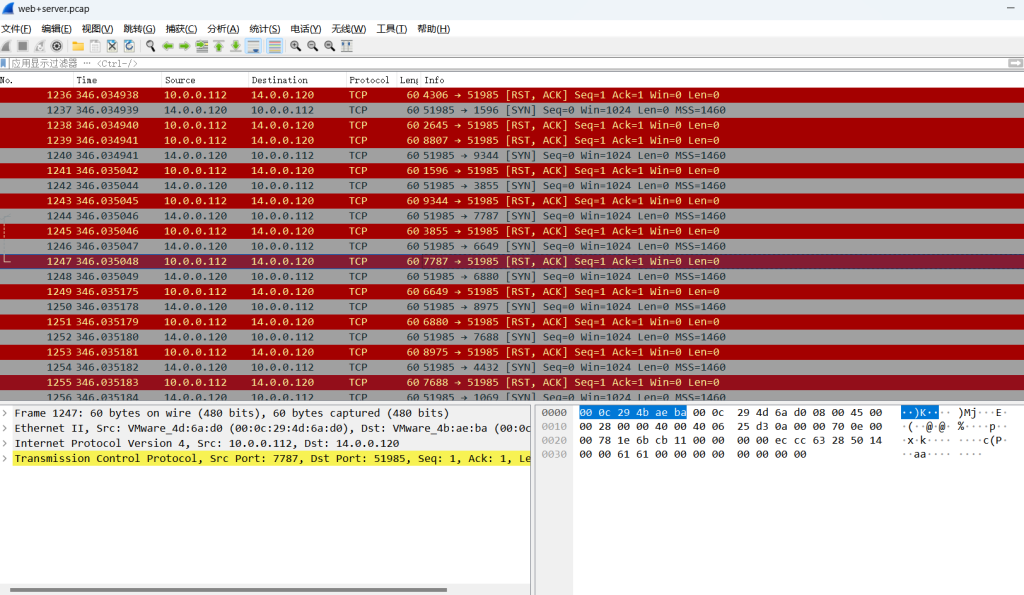Close the current capture file
Image resolution: width=1024 pixels, height=595 pixels.
pos(112,46)
